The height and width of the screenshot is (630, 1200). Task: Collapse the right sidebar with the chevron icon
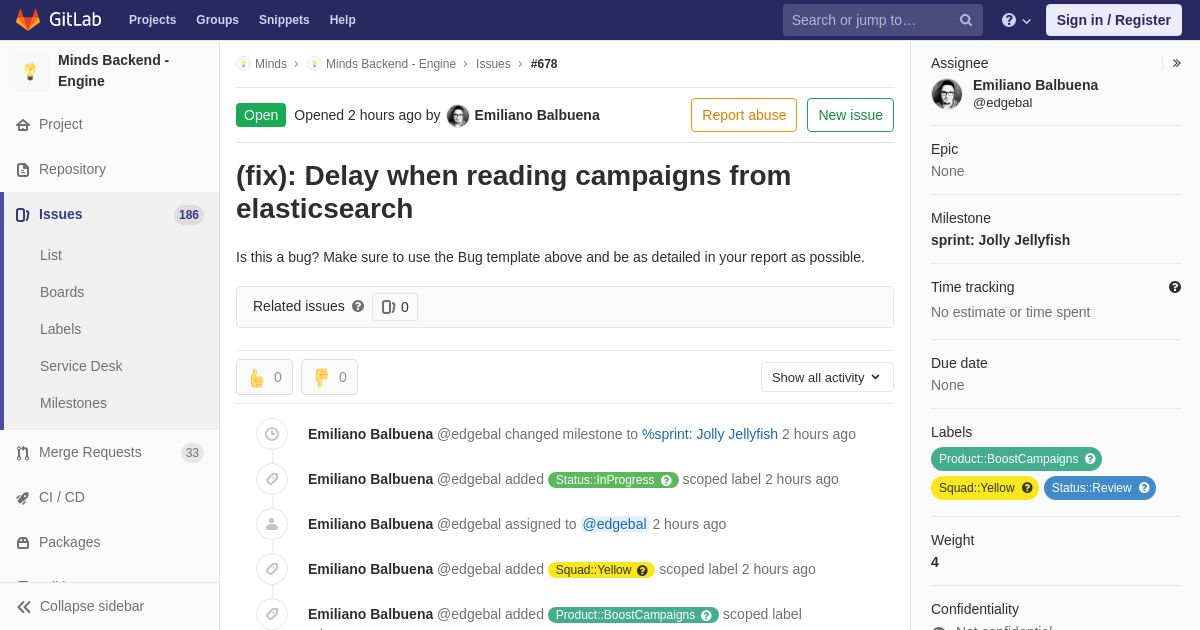click(1176, 63)
